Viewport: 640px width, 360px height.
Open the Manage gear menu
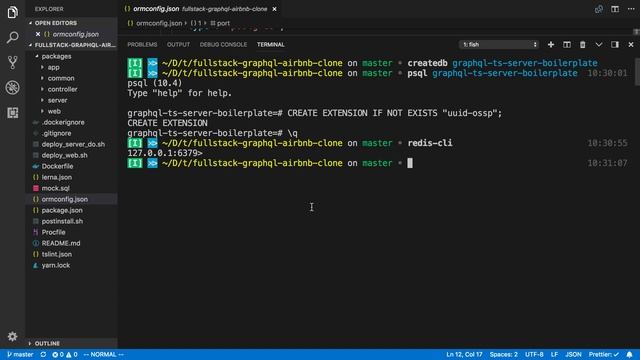click(x=12, y=336)
